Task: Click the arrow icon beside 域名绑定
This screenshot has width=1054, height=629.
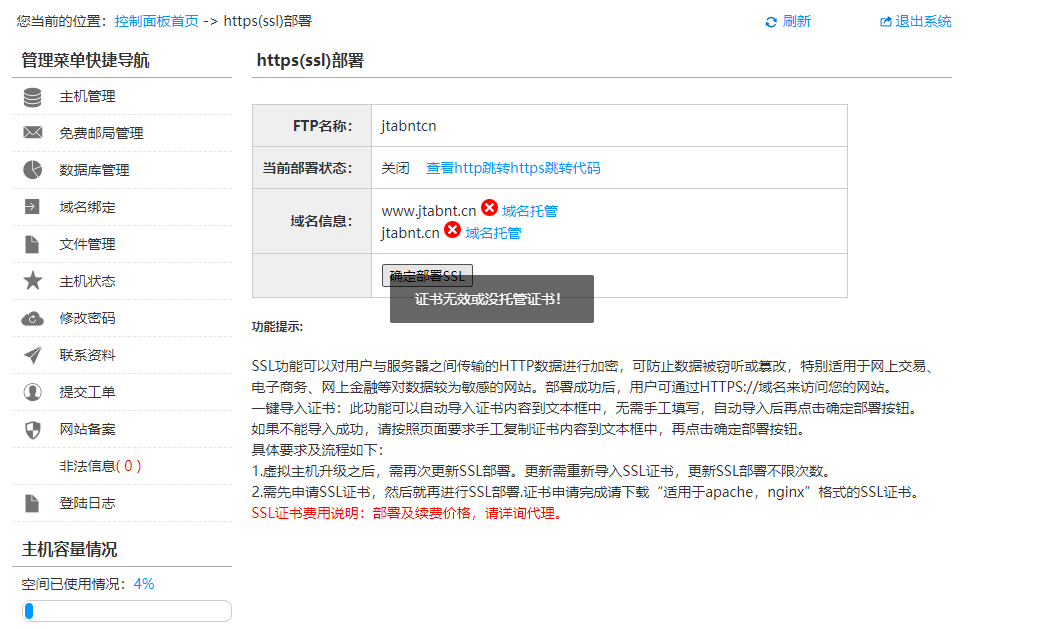Action: [33, 207]
